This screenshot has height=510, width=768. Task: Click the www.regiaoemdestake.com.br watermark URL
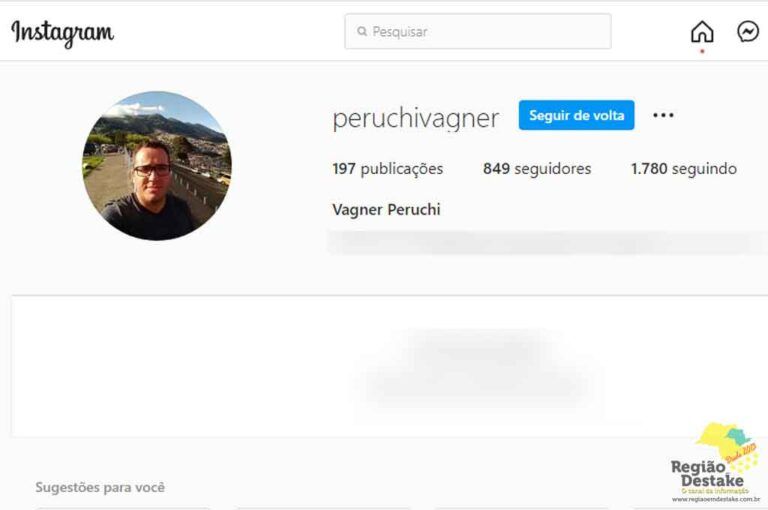tap(716, 499)
